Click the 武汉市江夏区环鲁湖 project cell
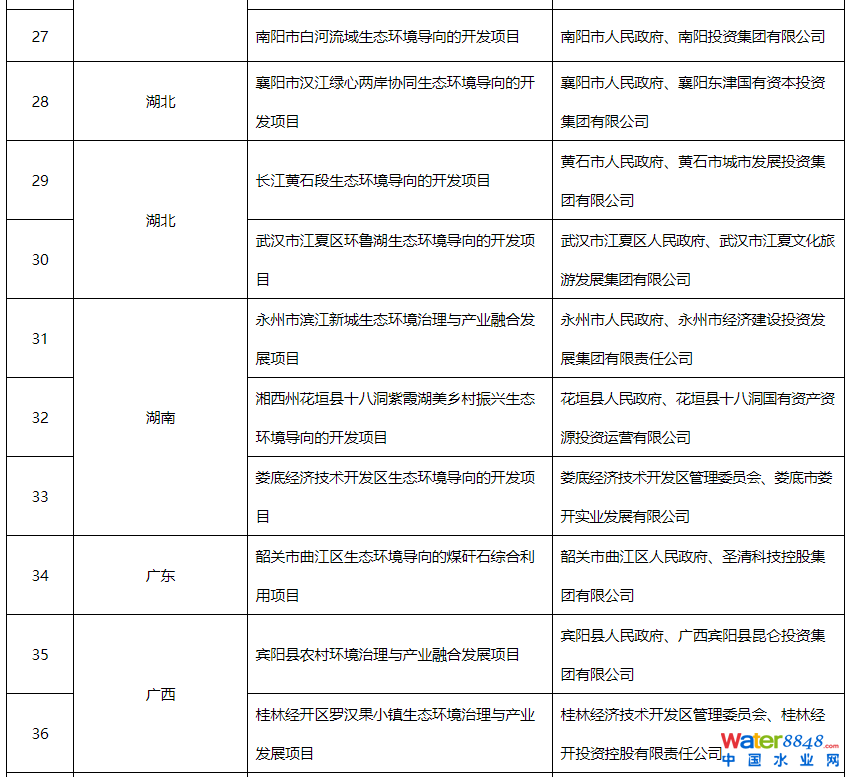The image size is (849, 777). tap(396, 259)
